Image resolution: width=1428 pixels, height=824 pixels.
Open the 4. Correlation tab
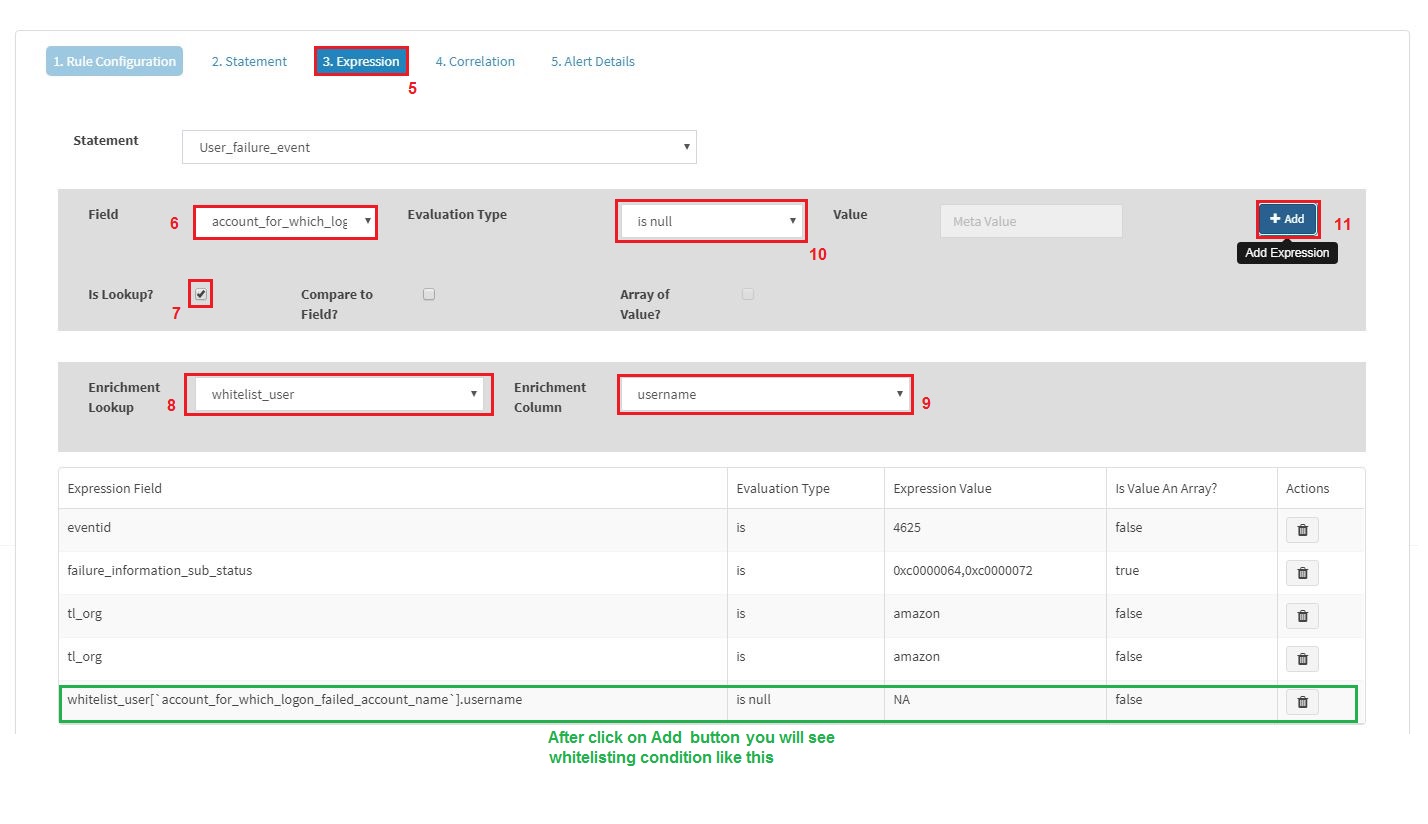[475, 61]
